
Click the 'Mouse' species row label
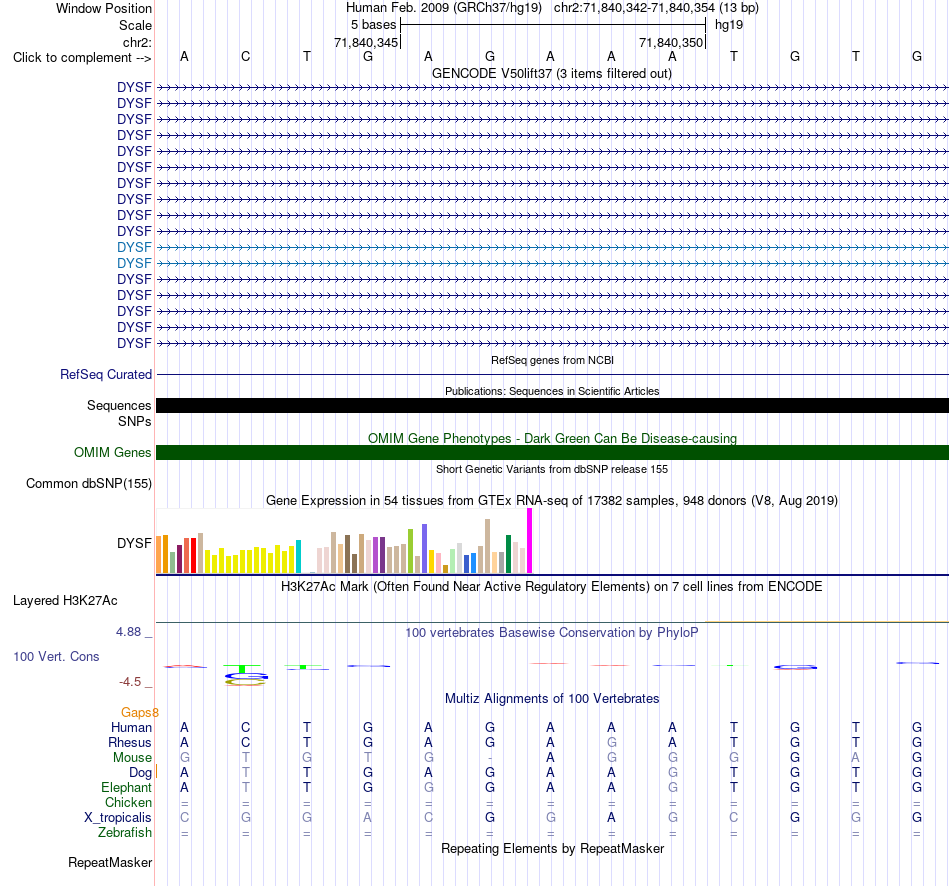pos(132,758)
